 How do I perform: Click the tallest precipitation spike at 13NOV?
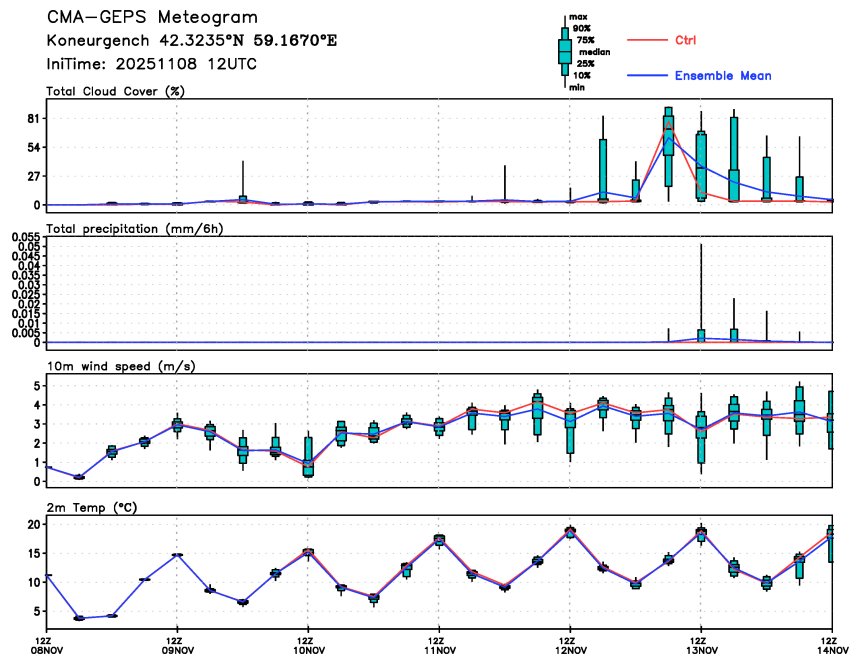click(x=701, y=293)
